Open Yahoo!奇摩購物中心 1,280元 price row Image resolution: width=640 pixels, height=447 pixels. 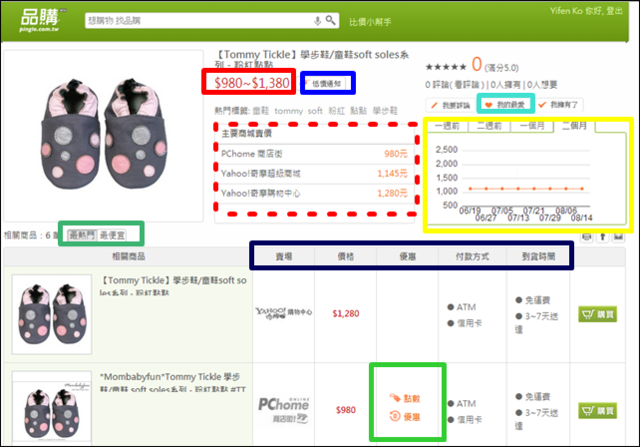click(314, 193)
